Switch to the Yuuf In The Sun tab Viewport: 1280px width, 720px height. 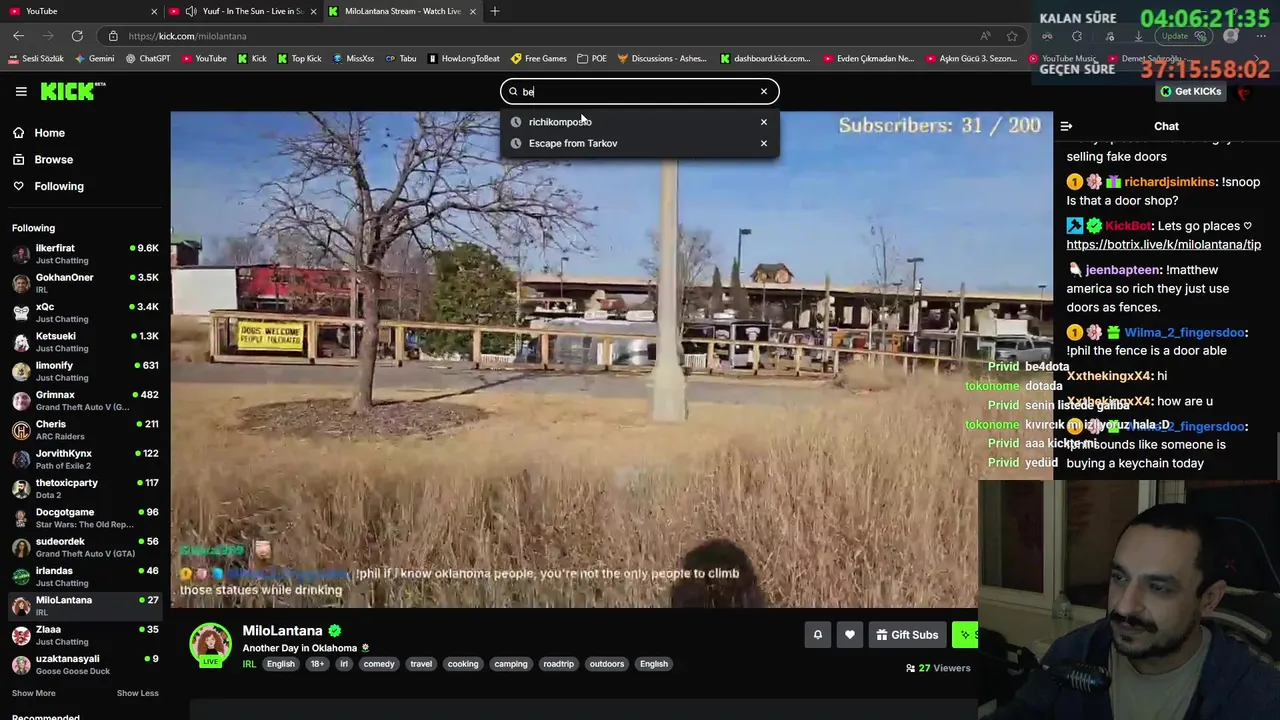coord(243,11)
